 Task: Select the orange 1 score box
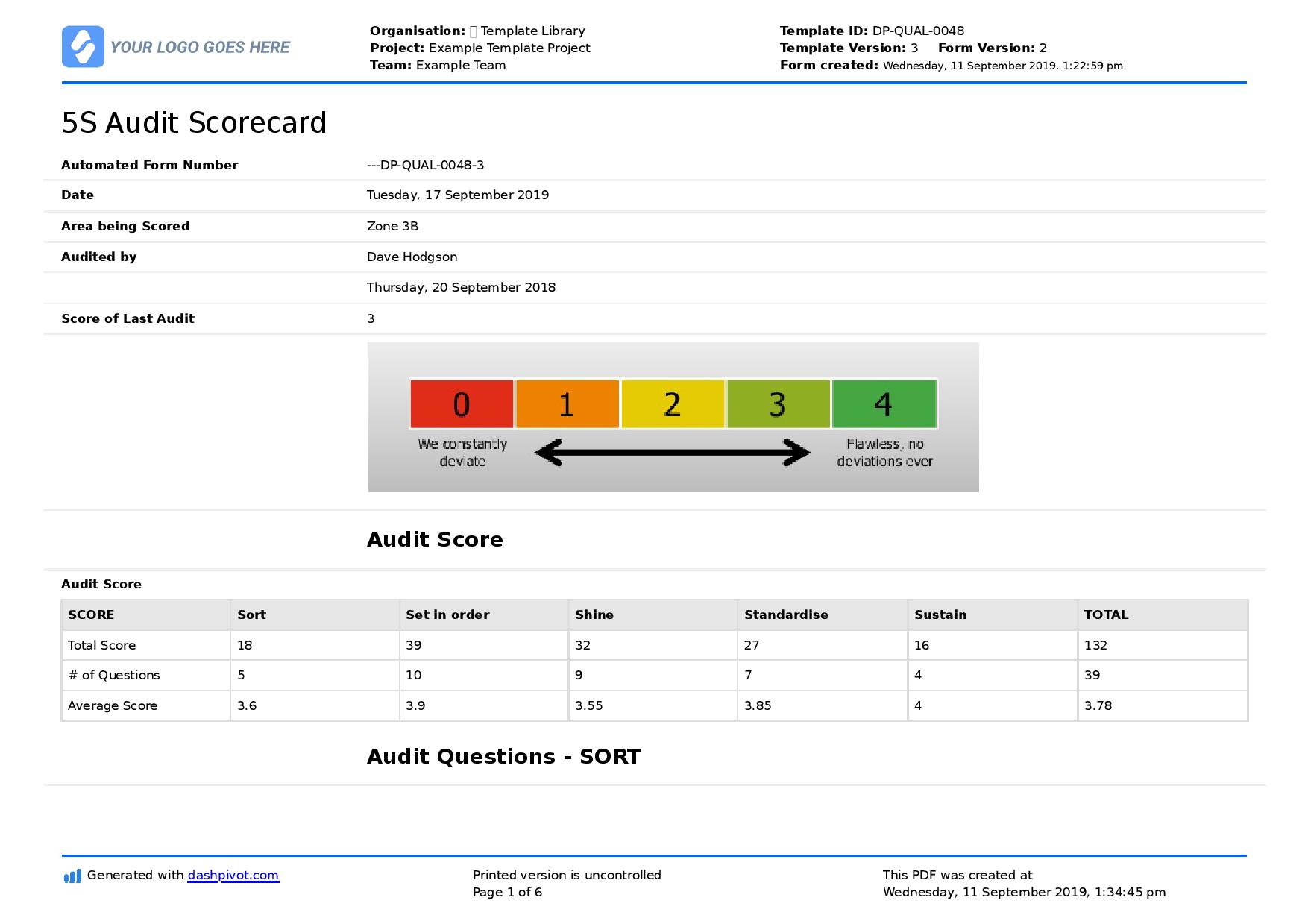tap(567, 404)
